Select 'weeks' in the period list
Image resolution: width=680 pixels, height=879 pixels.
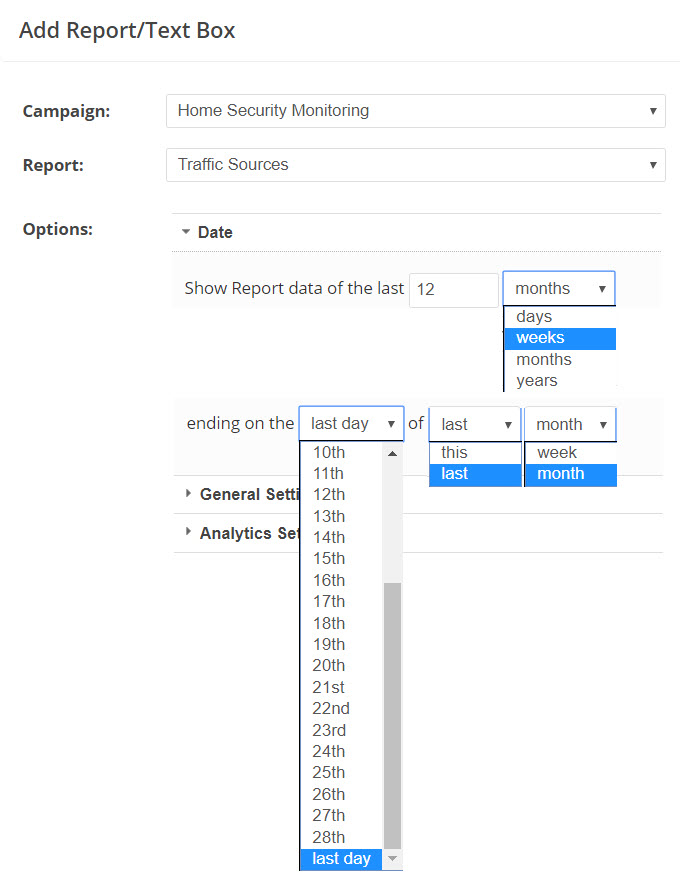(541, 338)
